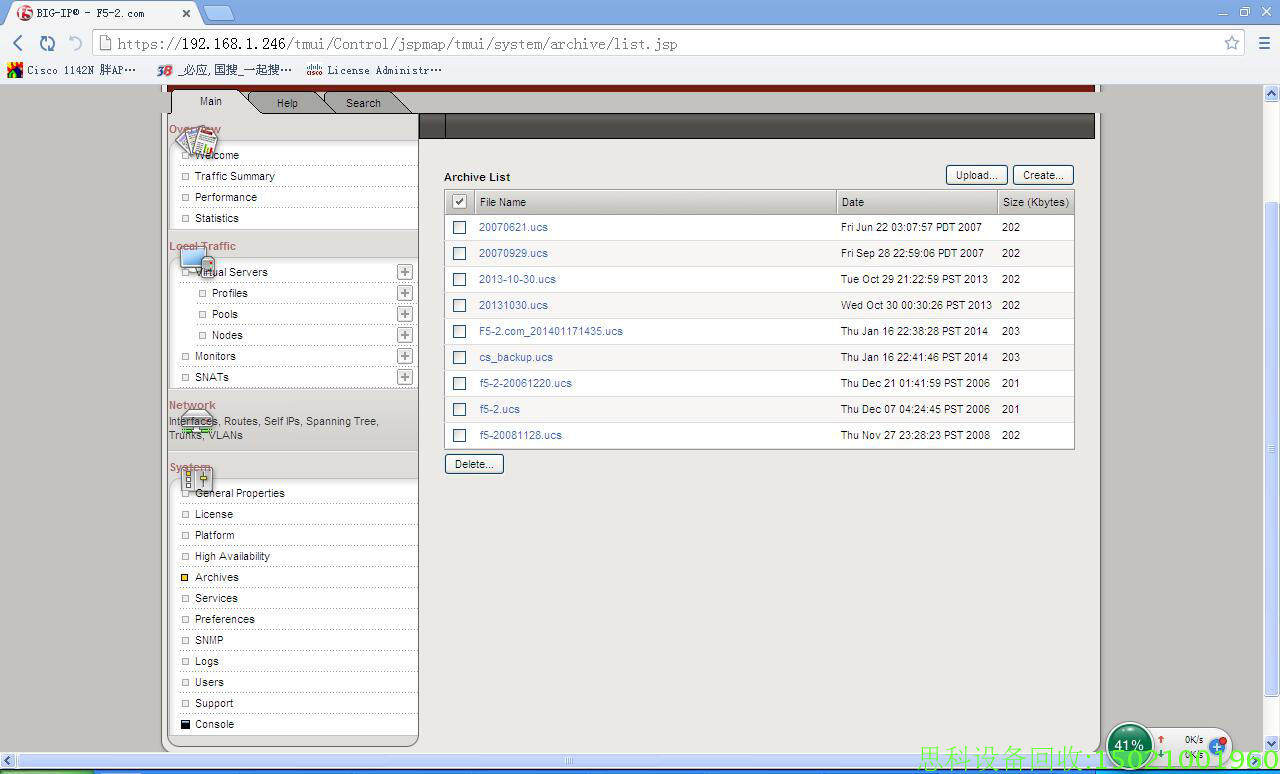This screenshot has width=1280, height=774.
Task: Click the Create... button
Action: tap(1043, 175)
